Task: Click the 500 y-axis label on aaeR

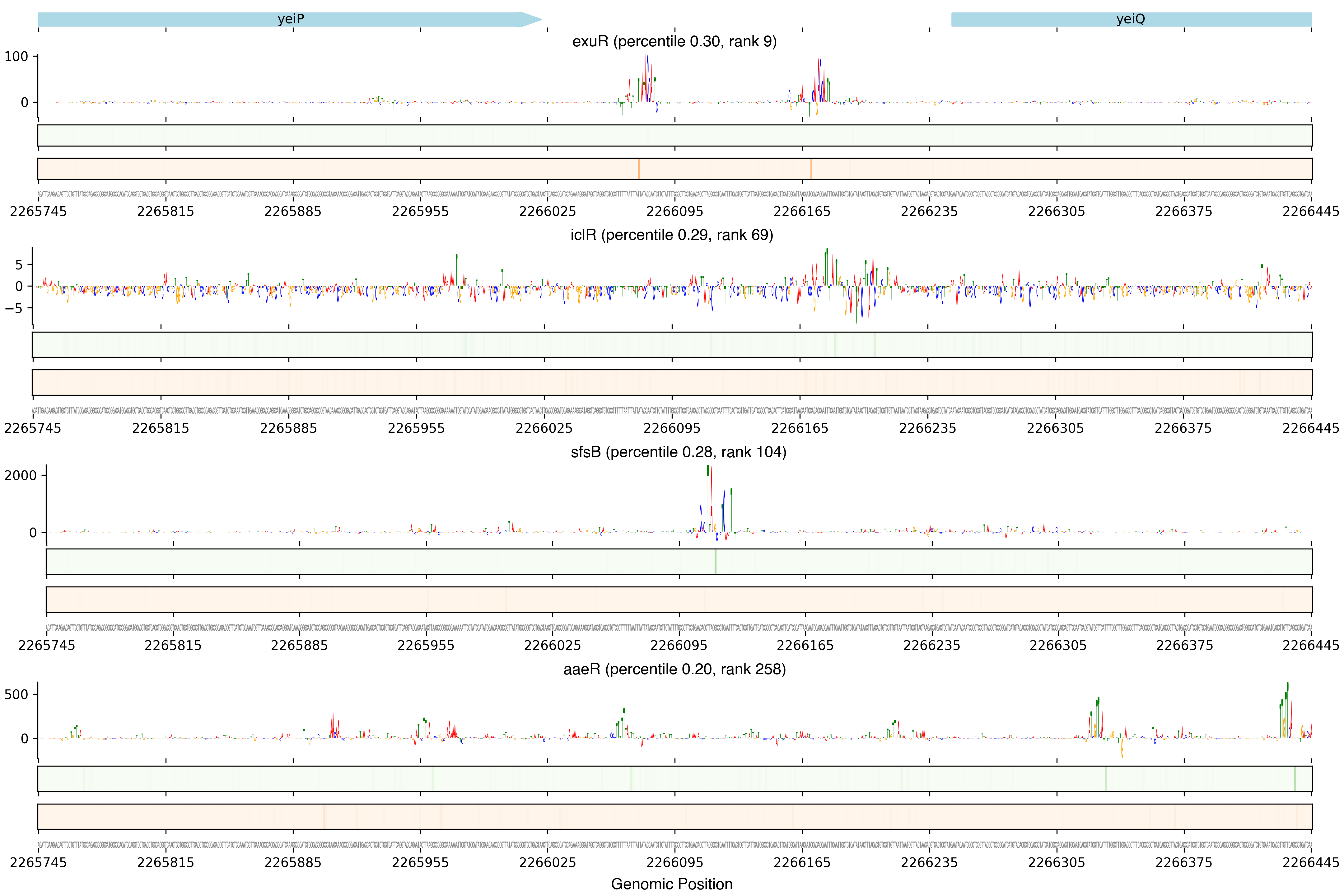Action: (16, 695)
